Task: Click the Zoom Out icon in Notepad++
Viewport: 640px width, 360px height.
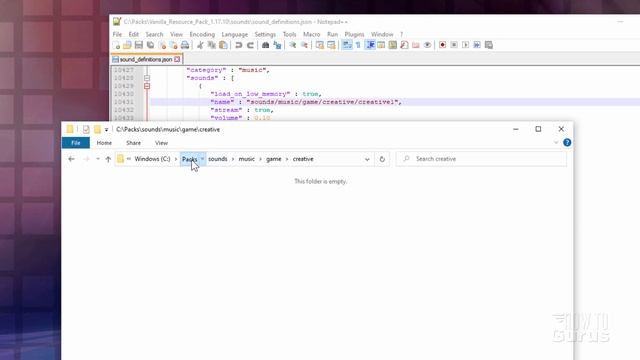Action: 304,45
